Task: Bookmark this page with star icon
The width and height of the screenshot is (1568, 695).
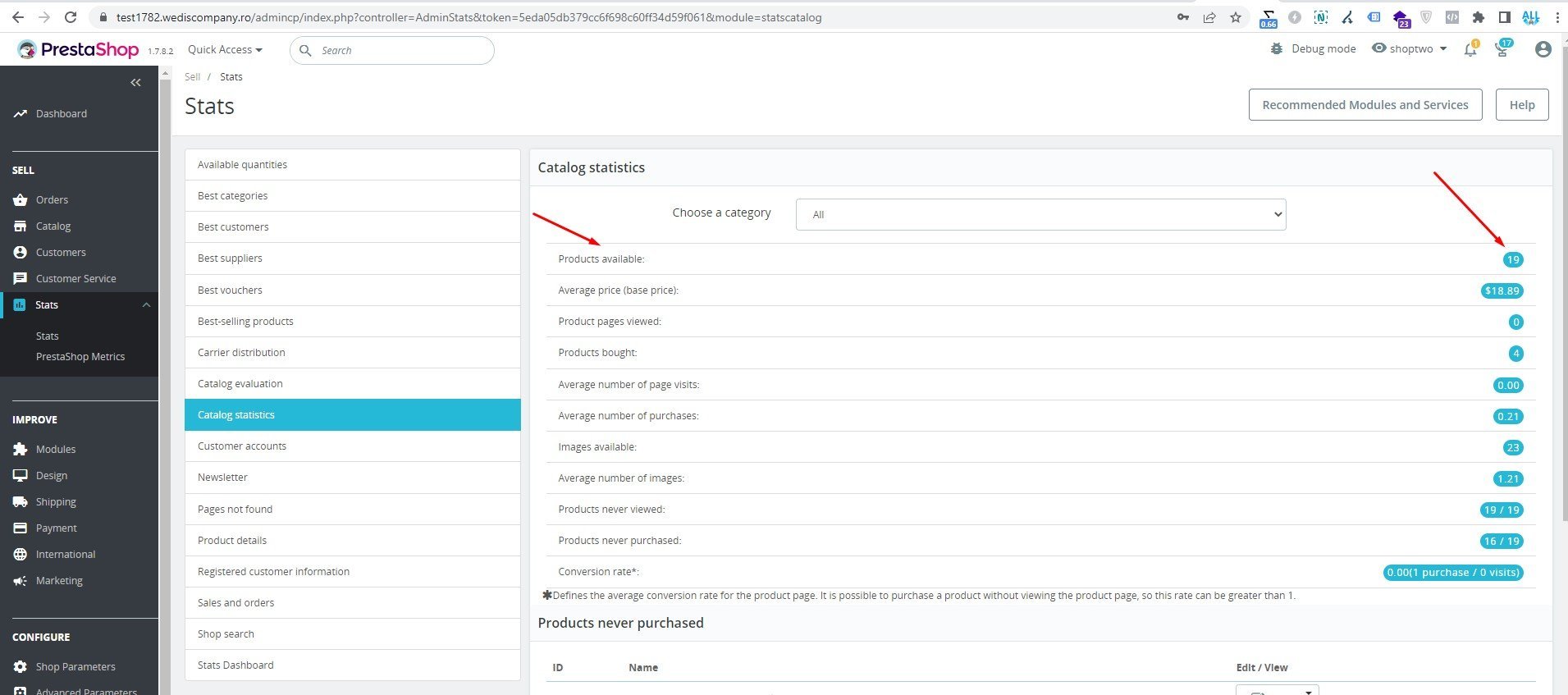Action: tap(1236, 16)
